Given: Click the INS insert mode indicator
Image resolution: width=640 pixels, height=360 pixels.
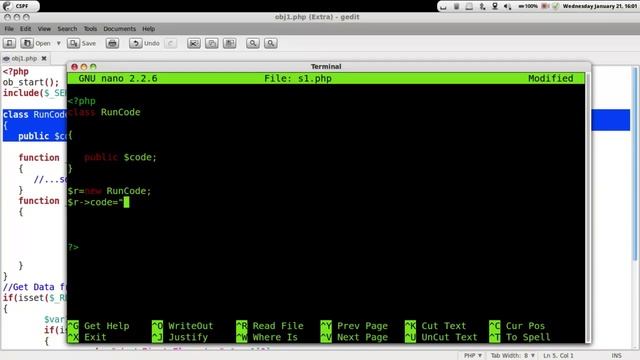Looking at the screenshot, I should (616, 356).
